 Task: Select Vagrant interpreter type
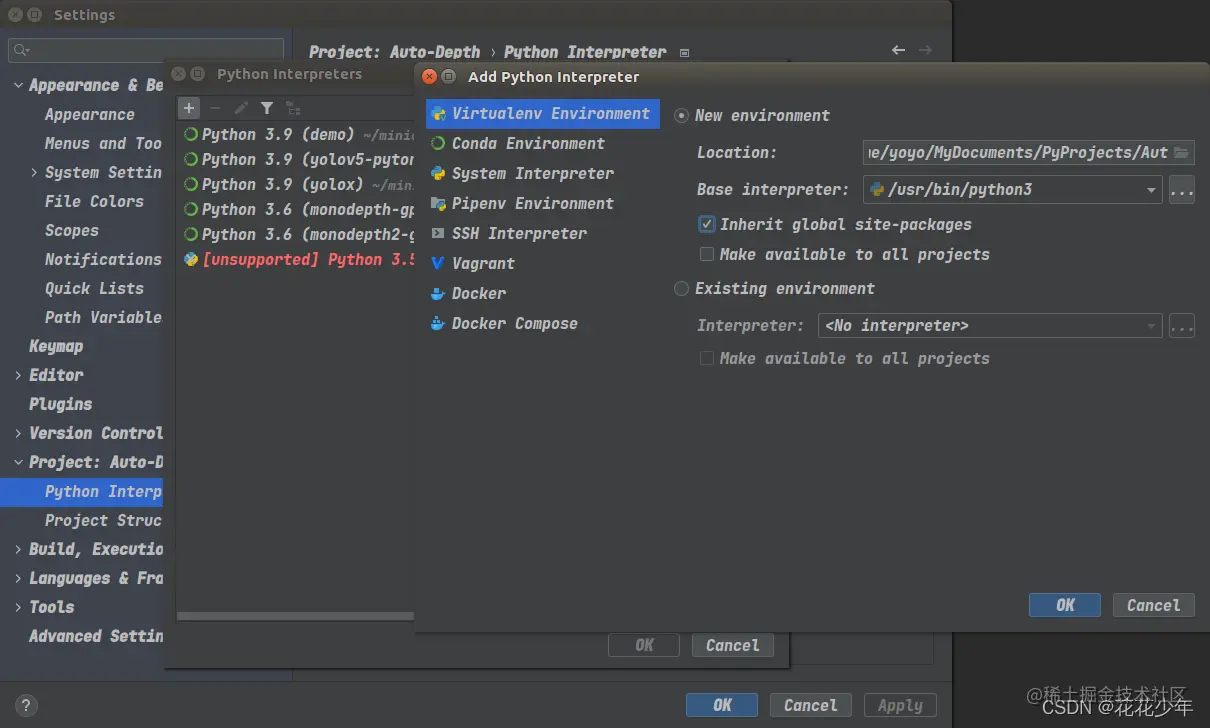[x=542, y=263]
